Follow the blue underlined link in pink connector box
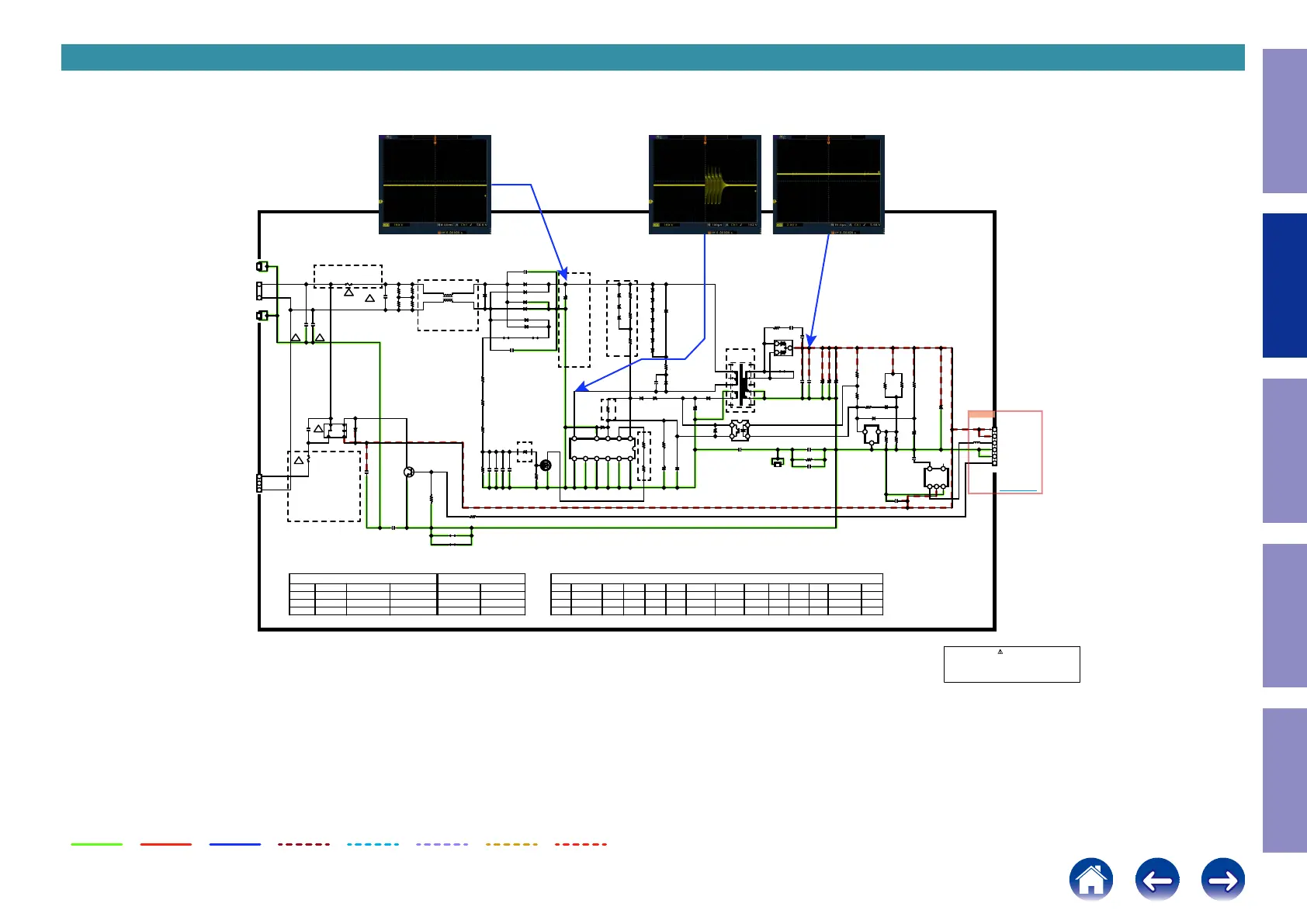 click(x=1018, y=490)
